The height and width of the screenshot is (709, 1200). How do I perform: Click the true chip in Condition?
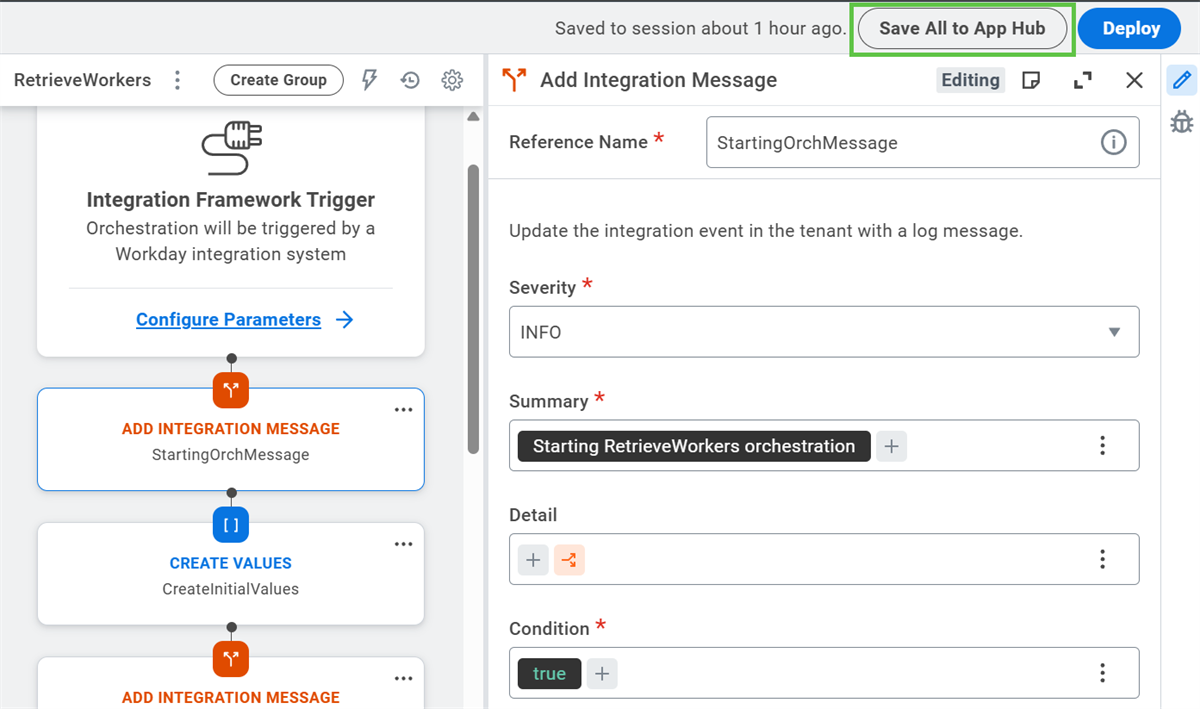click(x=549, y=674)
